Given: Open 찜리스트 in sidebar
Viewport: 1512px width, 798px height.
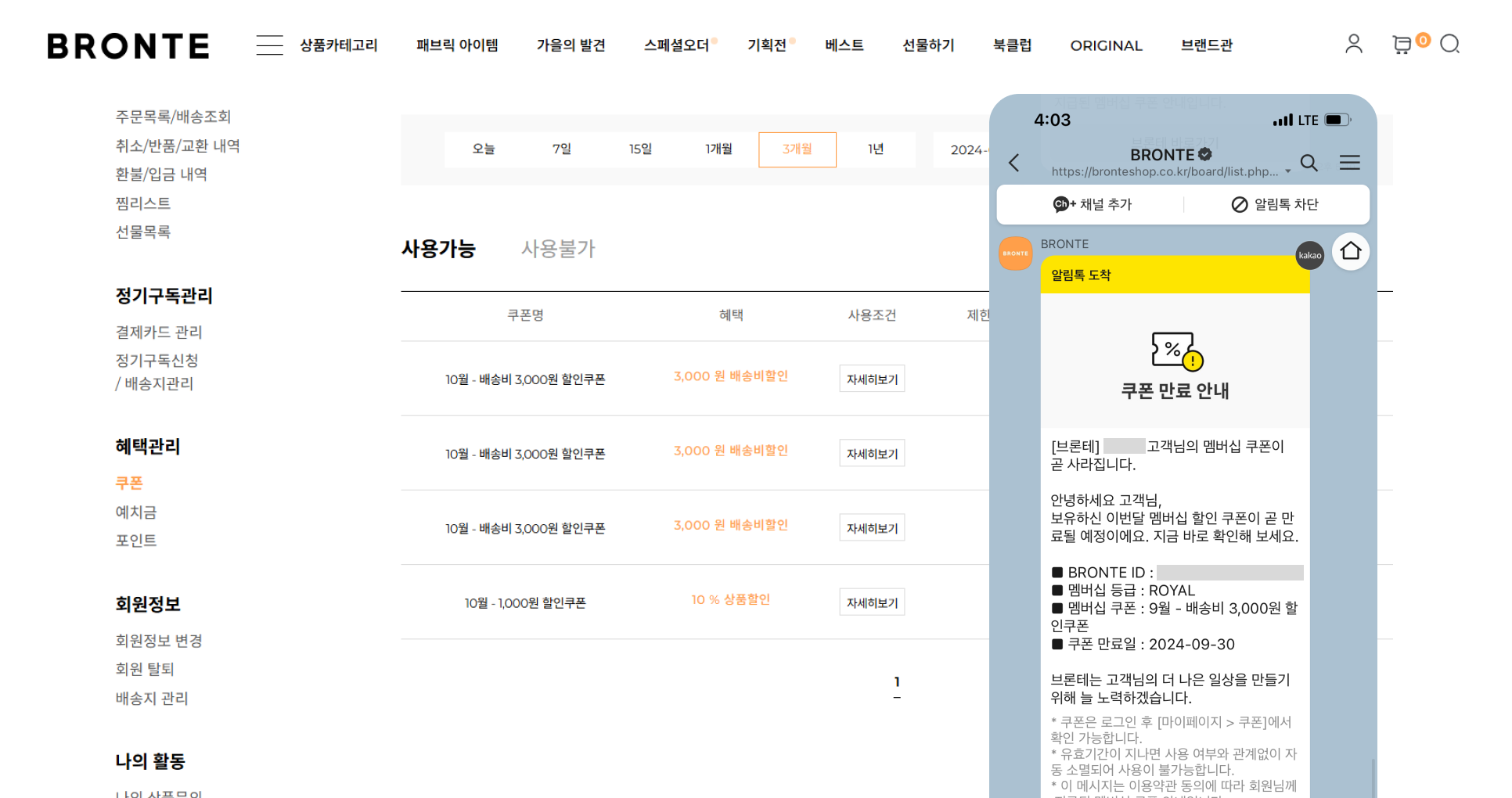Looking at the screenshot, I should point(143,203).
